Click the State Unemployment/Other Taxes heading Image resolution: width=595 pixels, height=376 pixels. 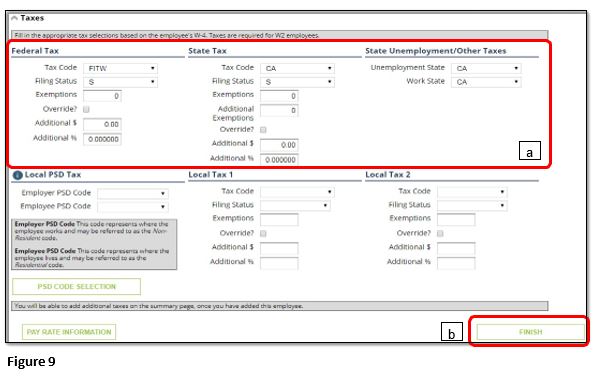[436, 51]
